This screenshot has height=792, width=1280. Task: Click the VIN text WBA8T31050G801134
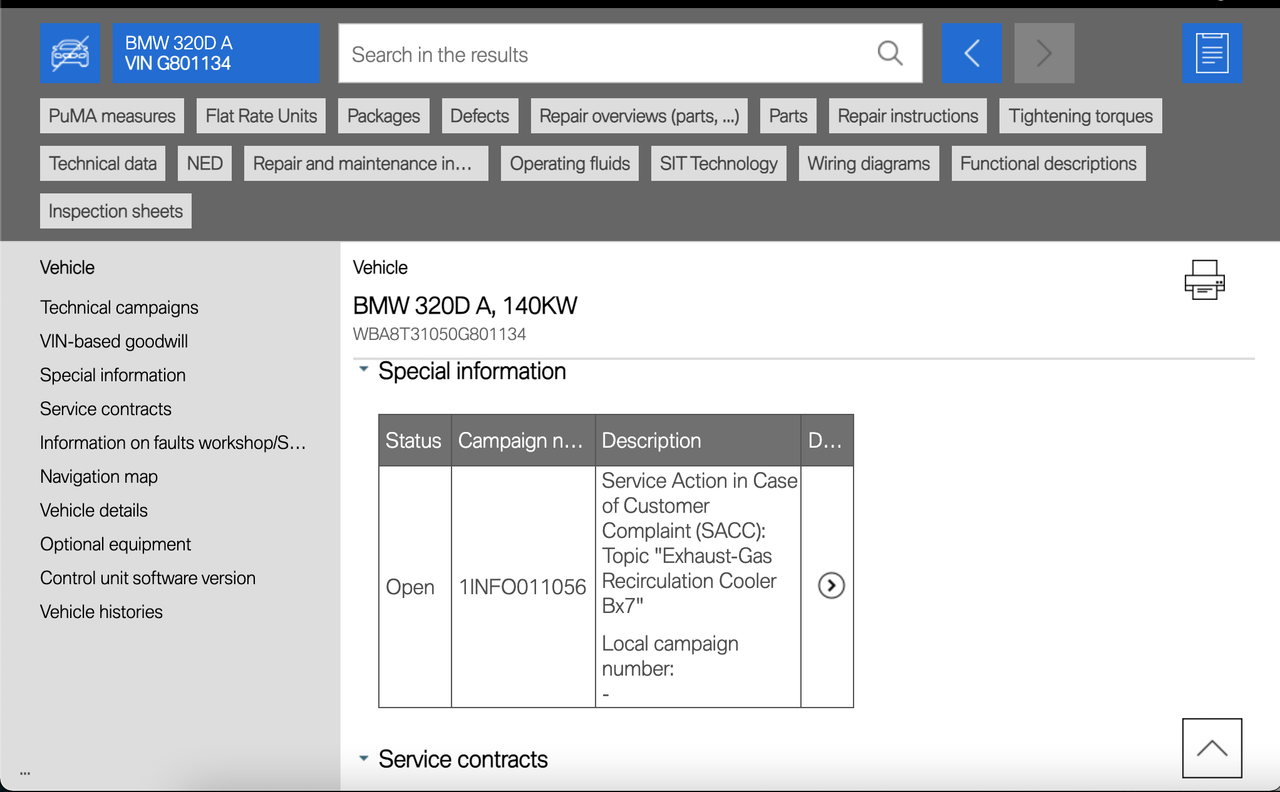[x=440, y=334]
